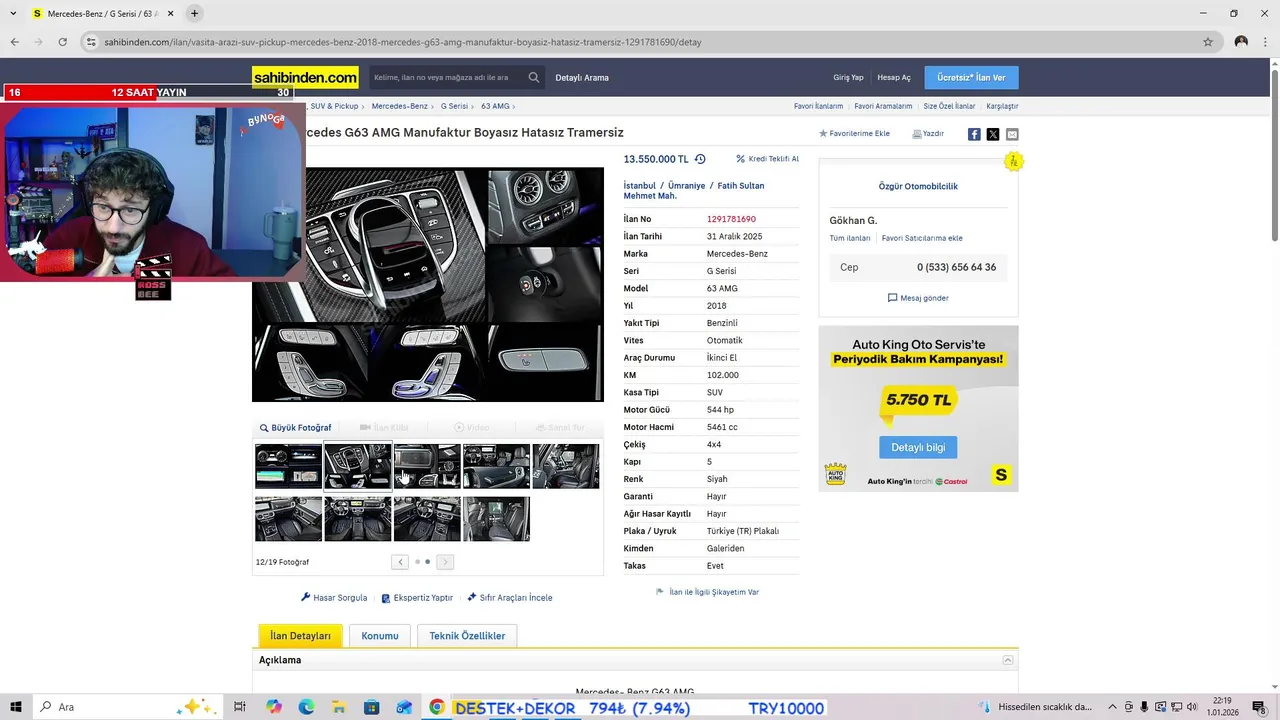The width and height of the screenshot is (1280, 720).
Task: Select last thumbnail in second row
Action: coord(496,519)
